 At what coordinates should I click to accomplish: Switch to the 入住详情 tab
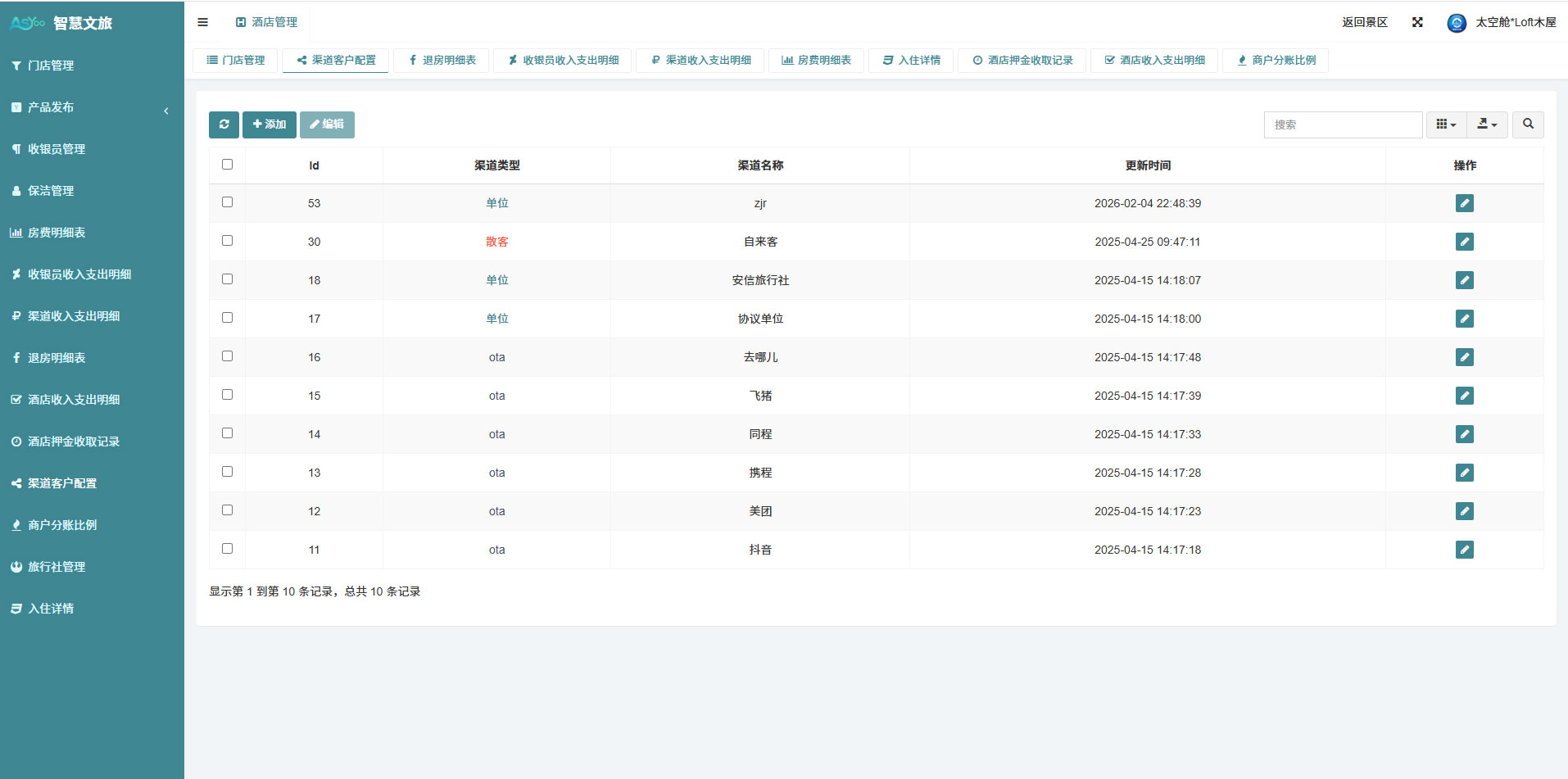911,61
